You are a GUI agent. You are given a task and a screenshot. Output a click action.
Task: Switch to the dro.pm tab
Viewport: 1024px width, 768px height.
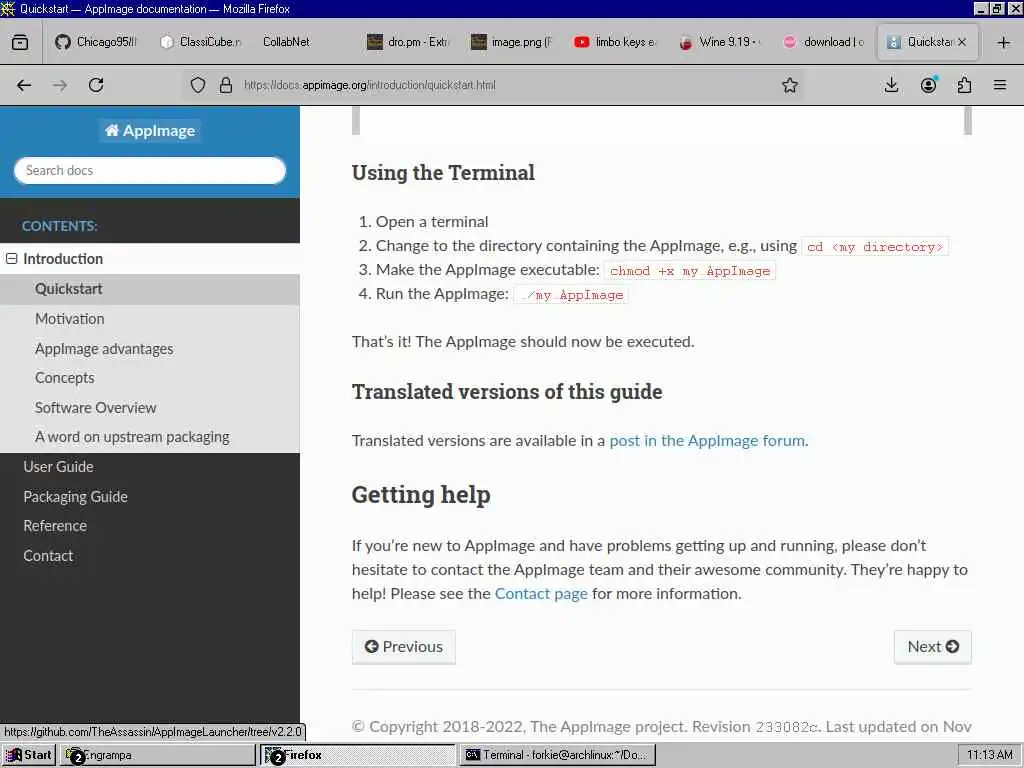(x=409, y=42)
